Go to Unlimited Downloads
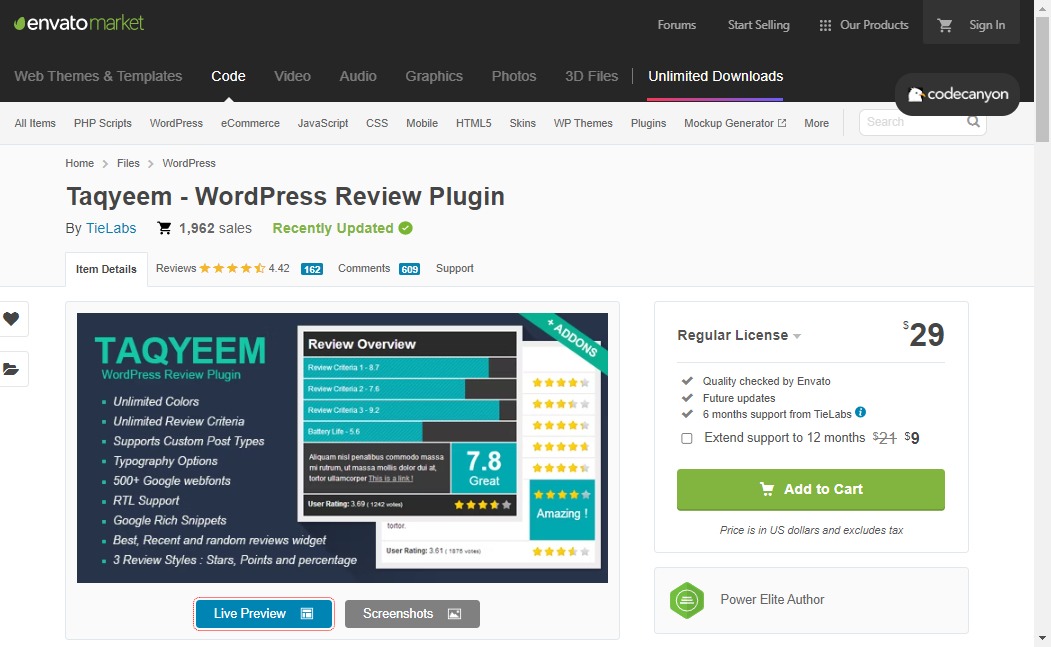 pyautogui.click(x=715, y=76)
